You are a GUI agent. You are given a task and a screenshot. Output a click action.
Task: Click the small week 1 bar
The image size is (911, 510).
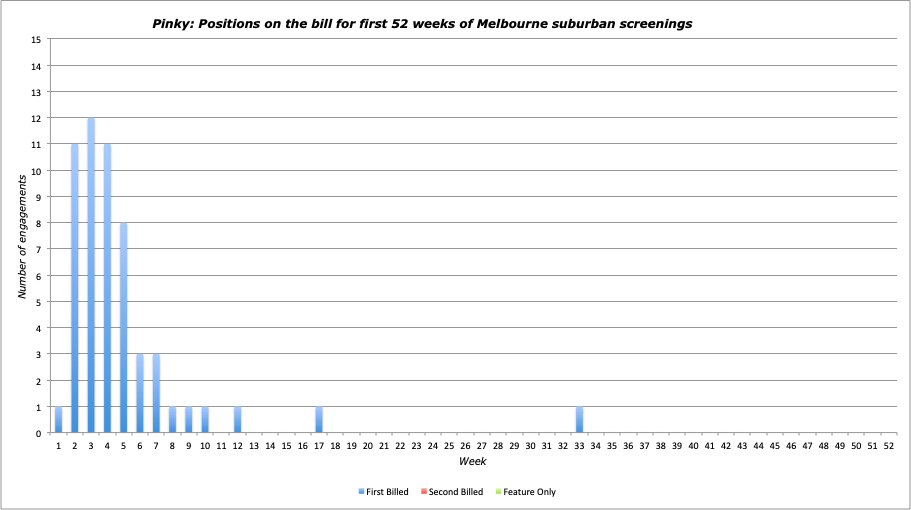click(x=59, y=420)
